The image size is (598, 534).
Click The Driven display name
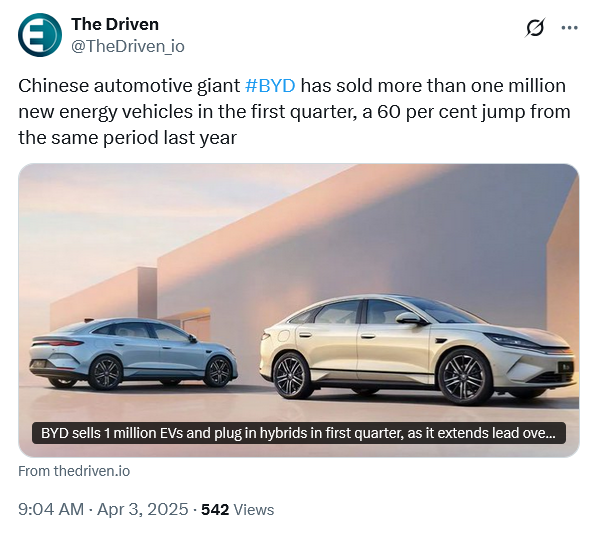pyautogui.click(x=115, y=24)
